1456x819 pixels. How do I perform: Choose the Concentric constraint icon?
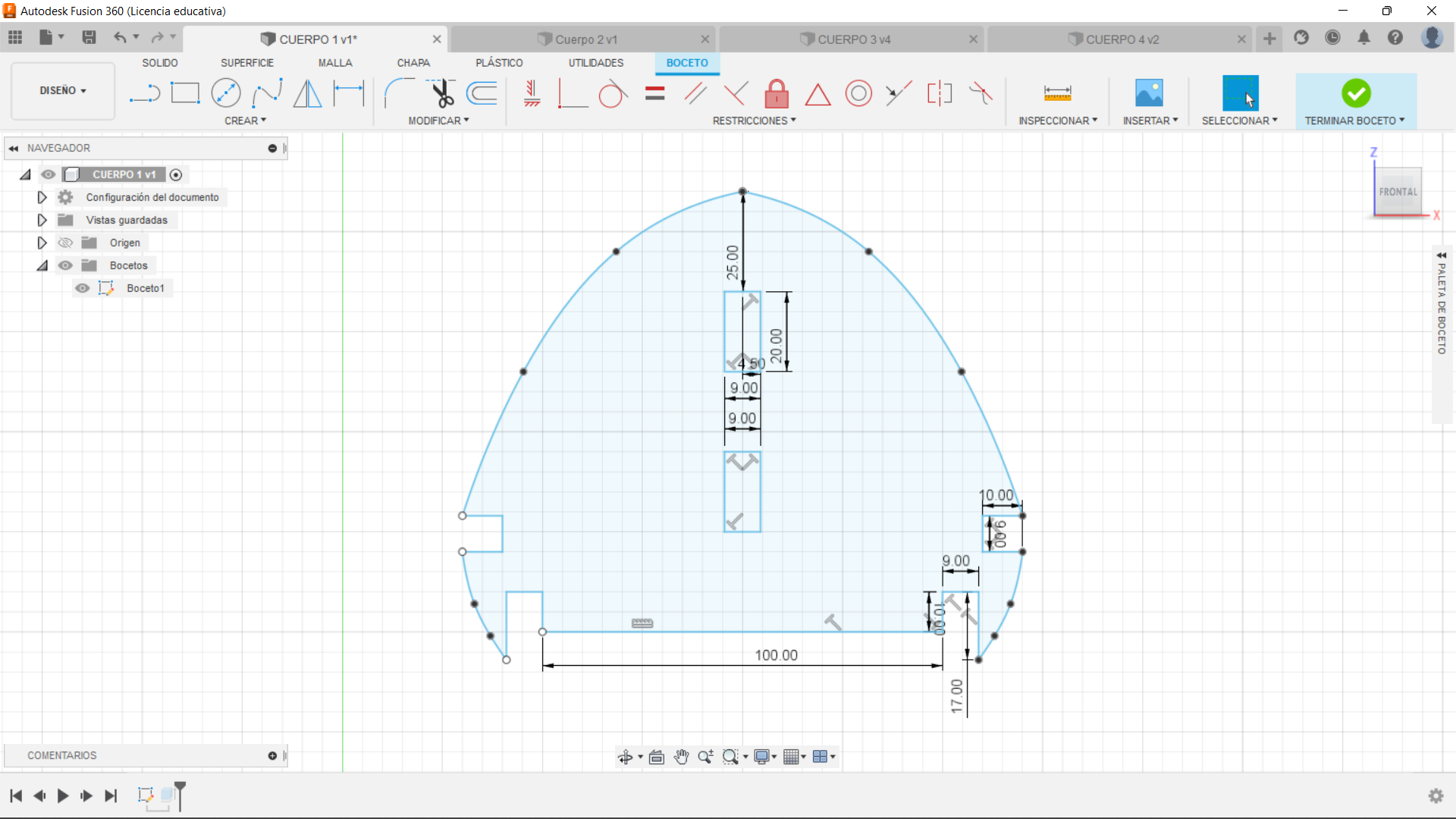pyautogui.click(x=858, y=93)
